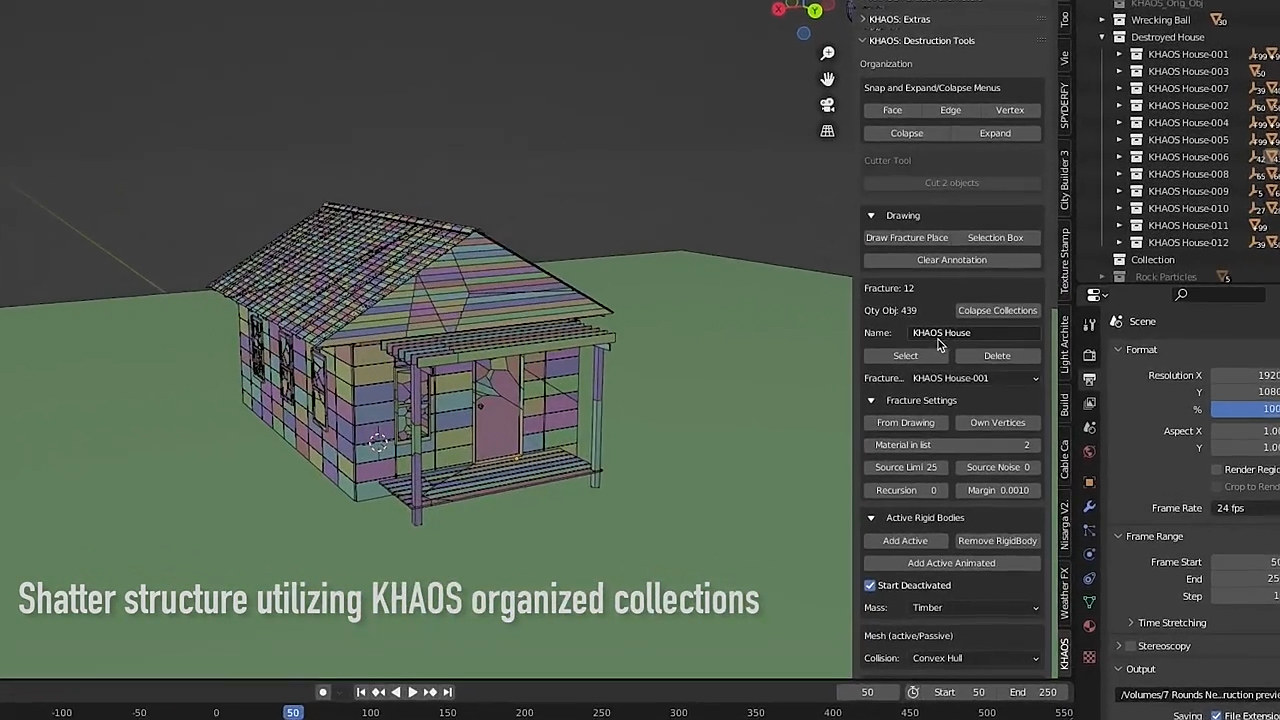Viewport: 1280px width, 720px height.
Task: Open the Collision Convex Hull dropdown
Action: pos(975,658)
